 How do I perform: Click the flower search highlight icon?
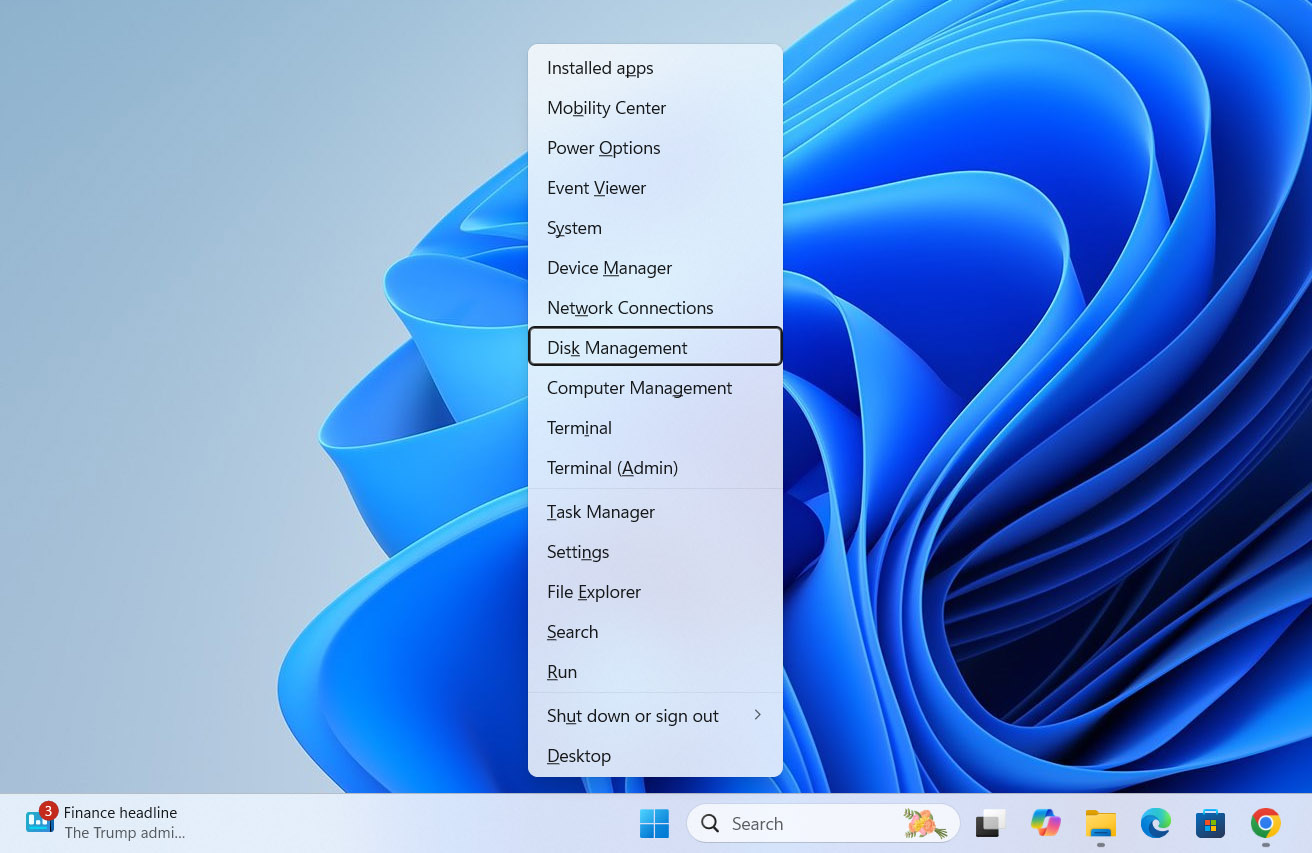(x=925, y=824)
